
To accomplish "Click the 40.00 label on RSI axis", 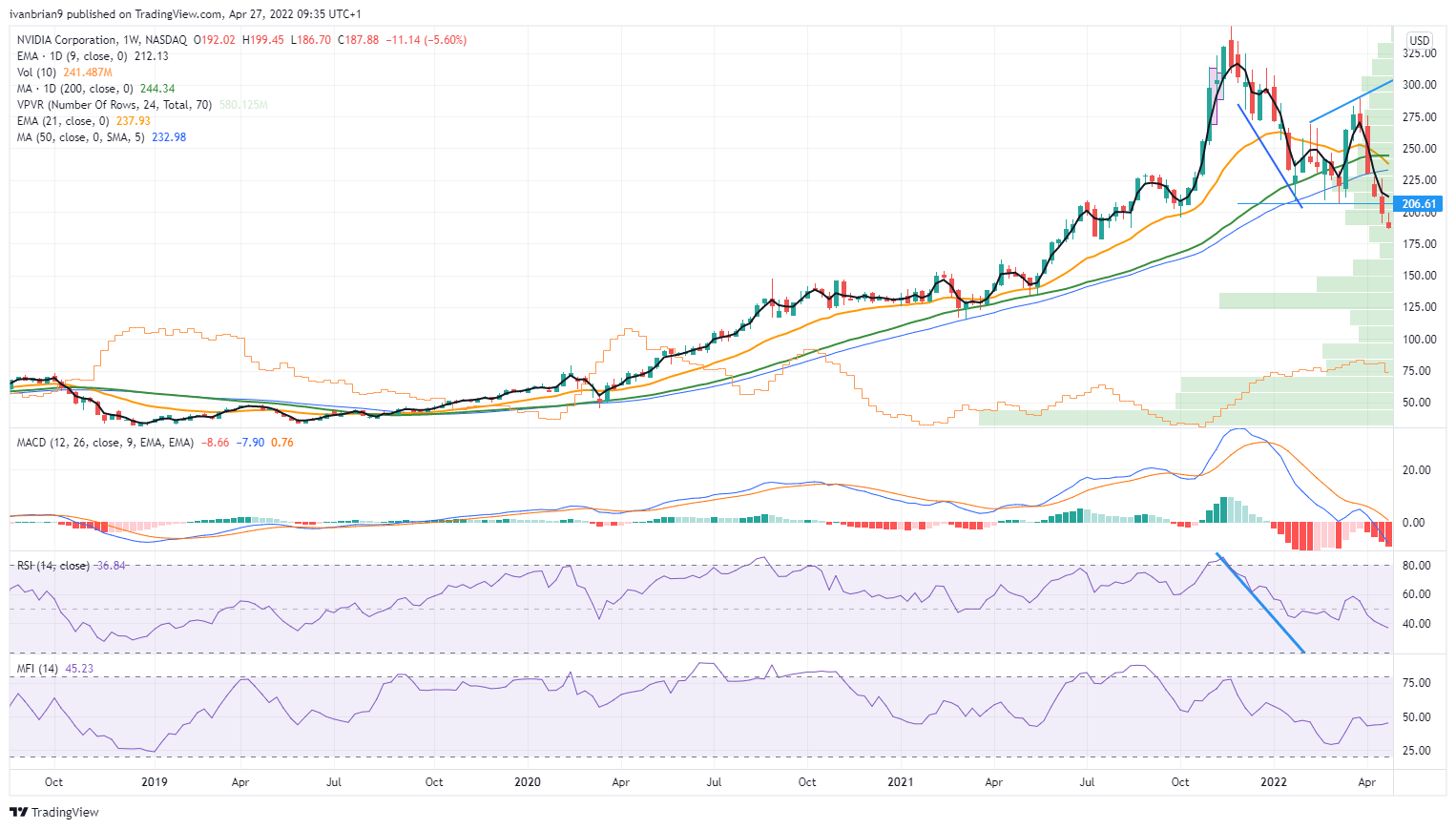I will (x=1417, y=624).
